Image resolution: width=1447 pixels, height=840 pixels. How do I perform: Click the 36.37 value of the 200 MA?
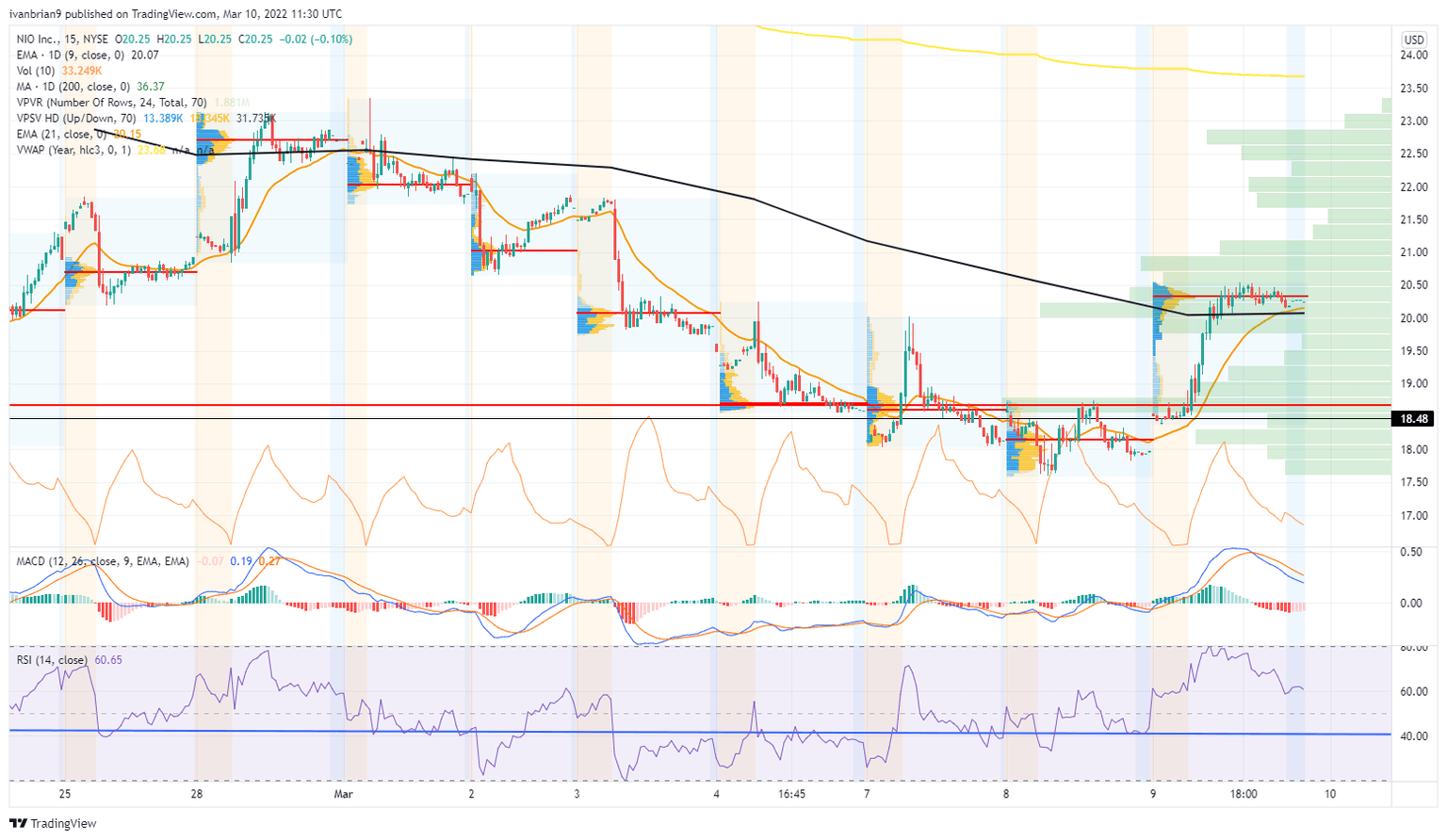point(150,87)
